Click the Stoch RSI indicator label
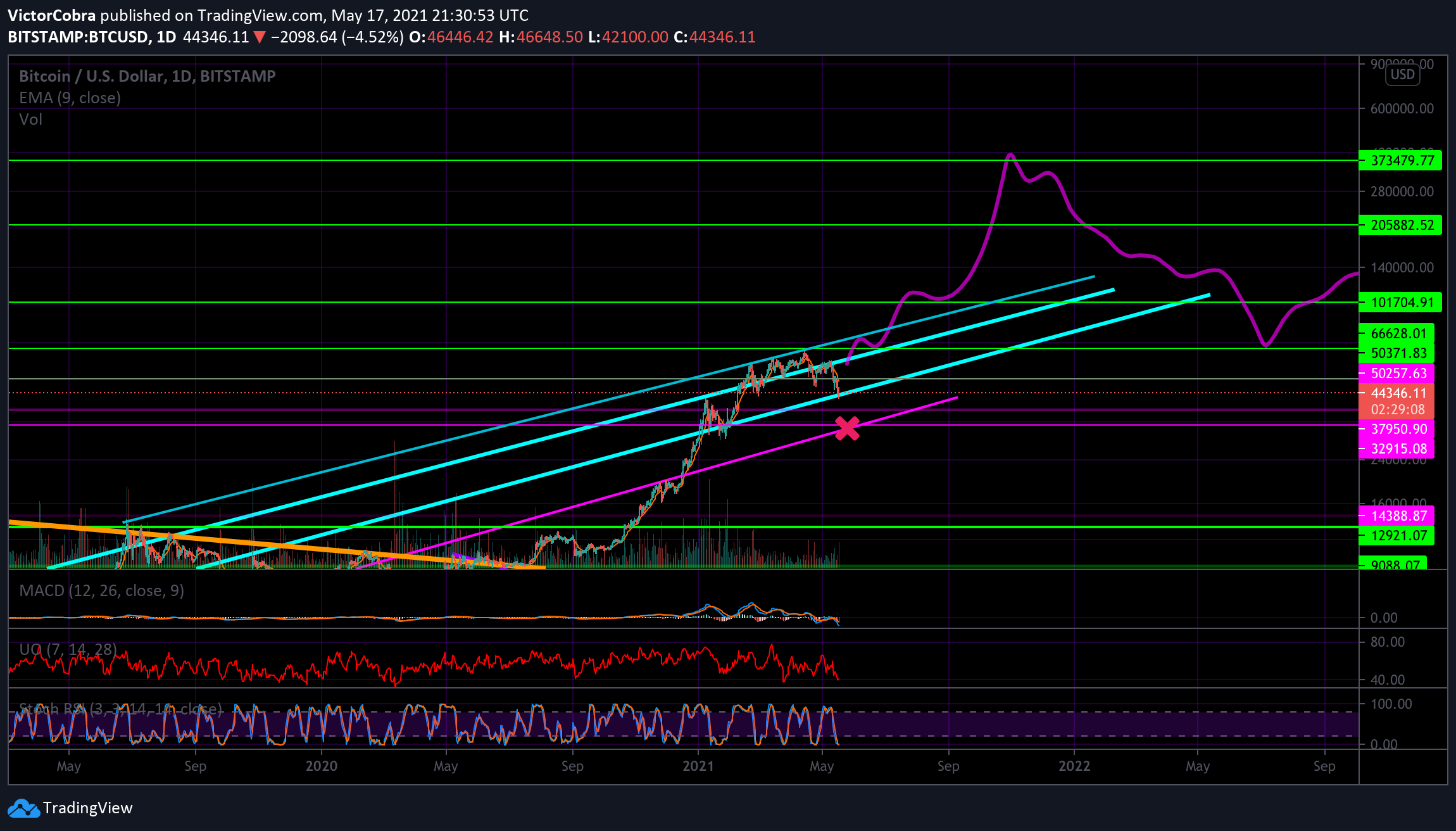Viewport: 1456px width, 831px height. (x=121, y=708)
